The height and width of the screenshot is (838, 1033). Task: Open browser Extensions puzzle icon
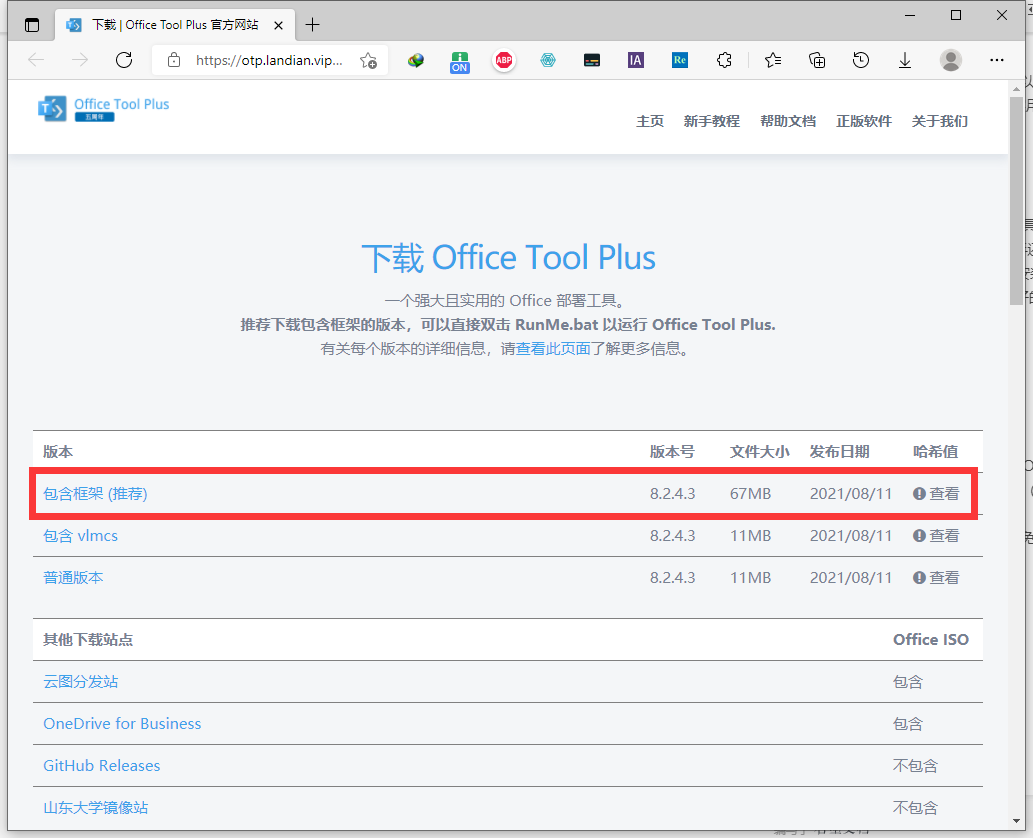[724, 60]
